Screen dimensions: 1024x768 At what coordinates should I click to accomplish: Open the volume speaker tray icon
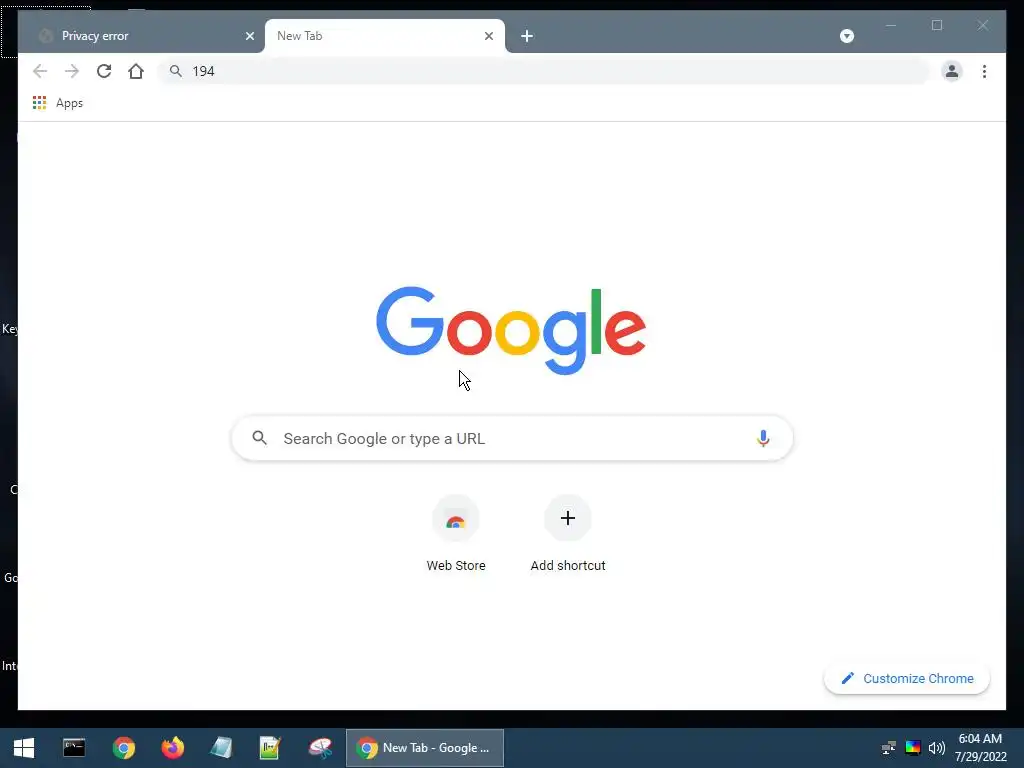point(936,748)
